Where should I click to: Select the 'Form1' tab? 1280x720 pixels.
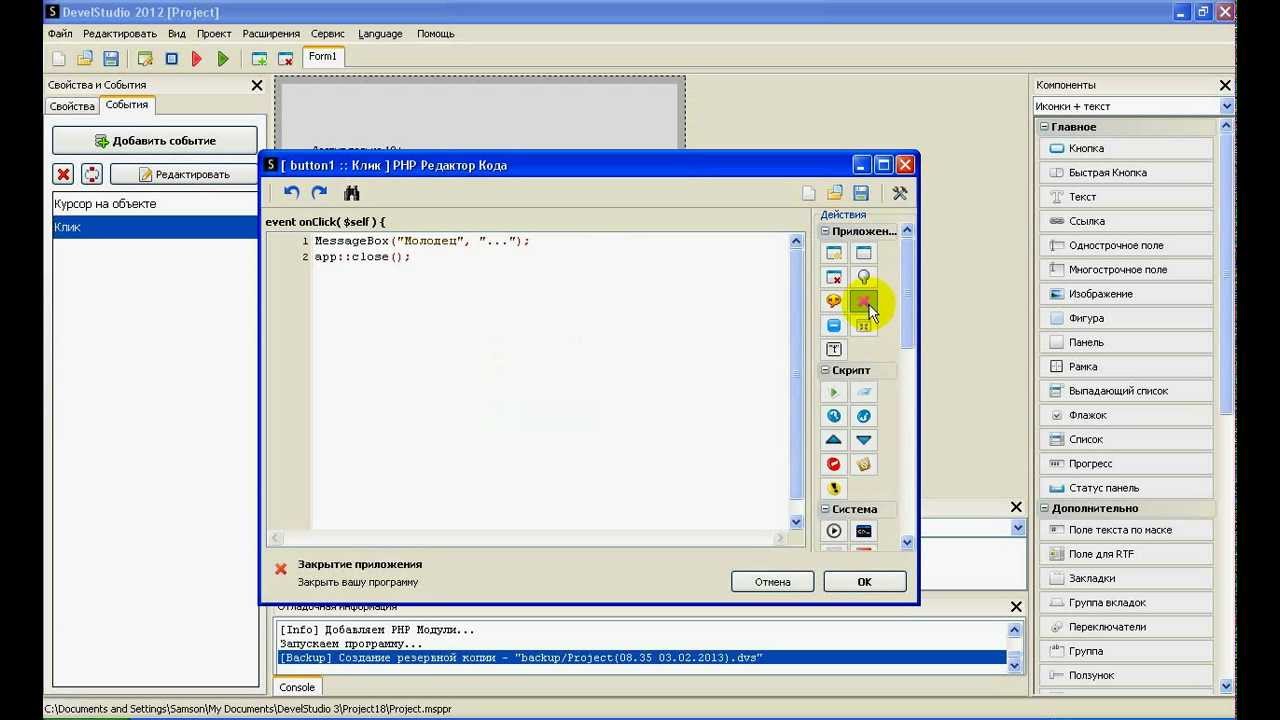(323, 57)
